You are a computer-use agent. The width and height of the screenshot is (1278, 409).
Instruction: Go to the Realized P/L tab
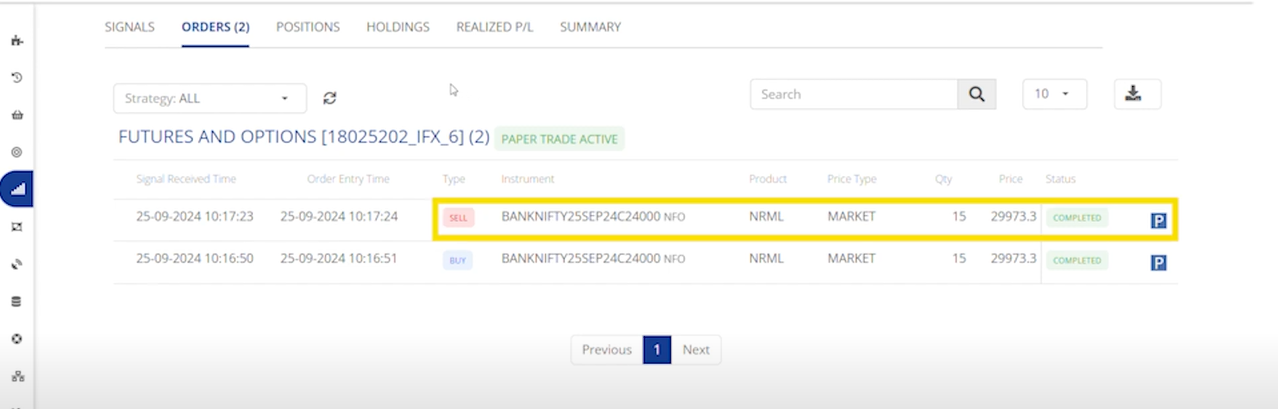(494, 27)
